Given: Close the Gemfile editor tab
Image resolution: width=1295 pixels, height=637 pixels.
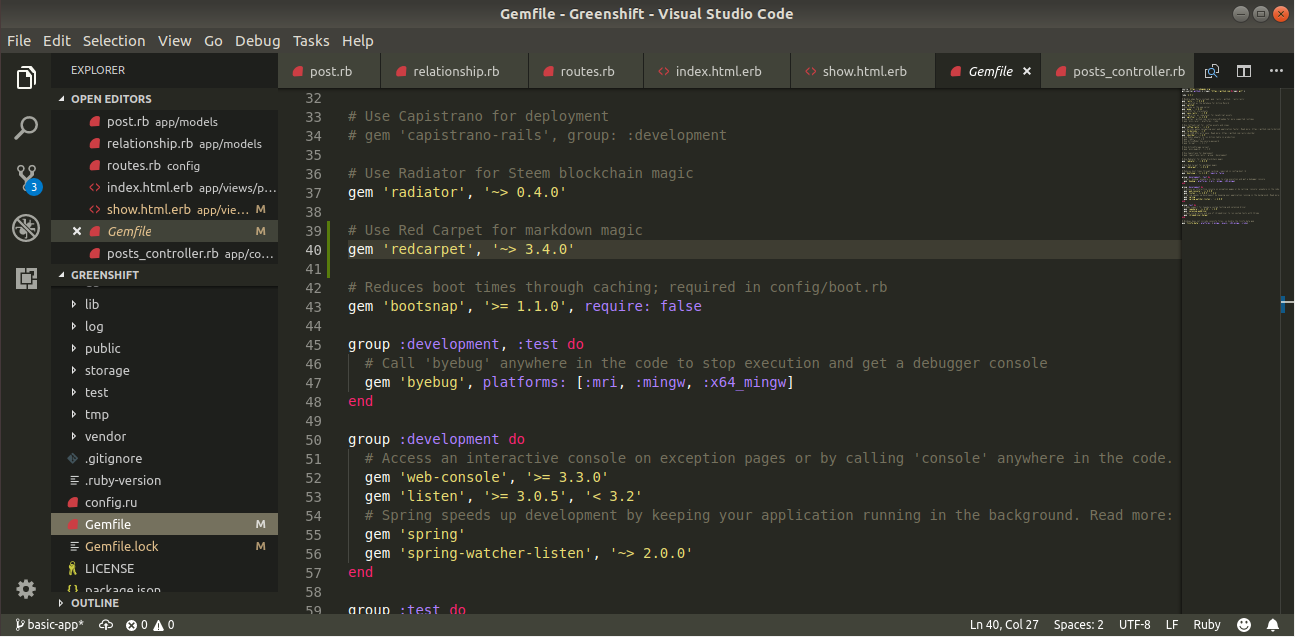Looking at the screenshot, I should [x=1027, y=72].
